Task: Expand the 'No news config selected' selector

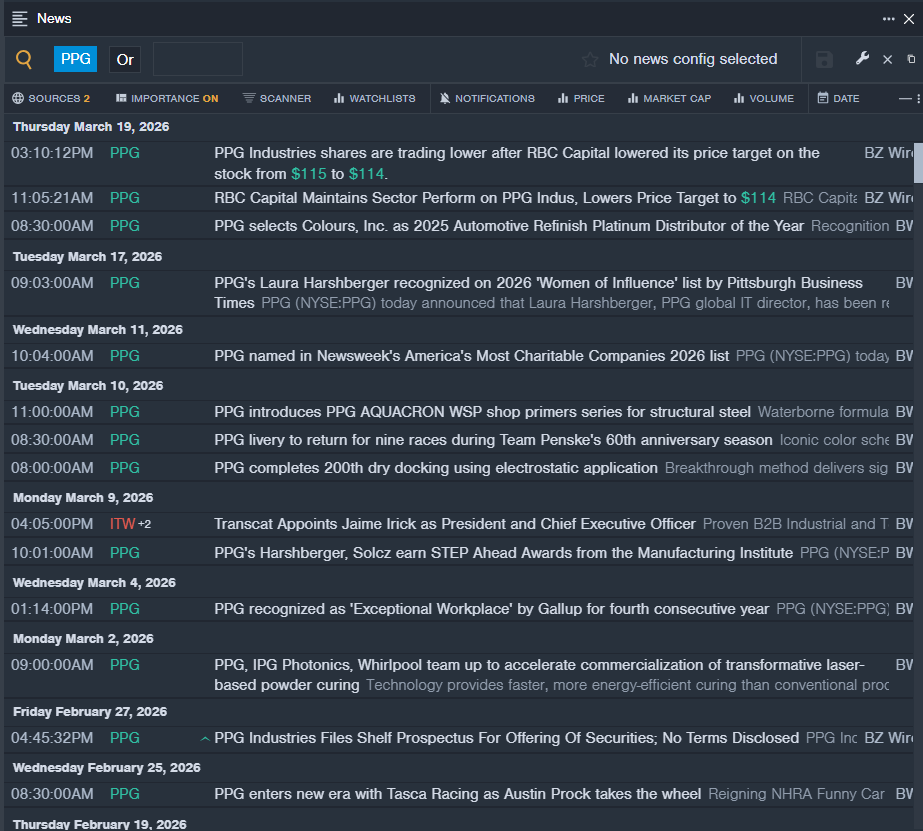Action: pyautogui.click(x=692, y=60)
